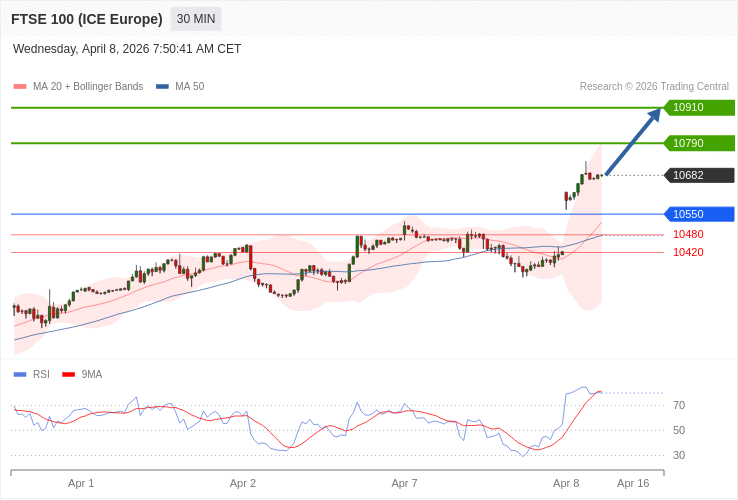Click the blue 10550 pivot price tag
Screen dimensions: 738x500
click(699, 214)
